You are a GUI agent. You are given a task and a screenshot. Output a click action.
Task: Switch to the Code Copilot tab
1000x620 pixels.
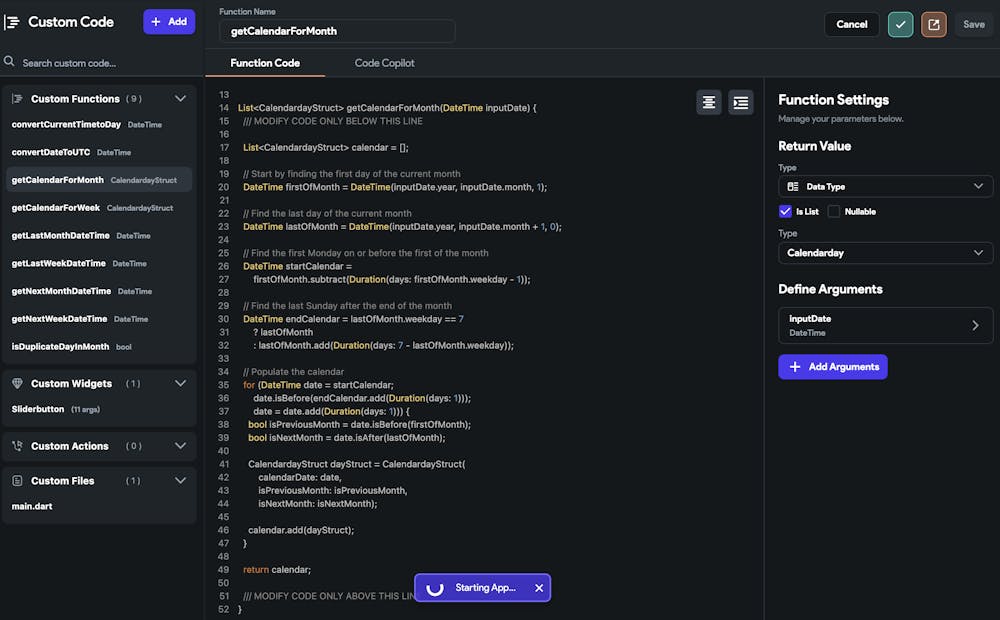(x=384, y=63)
